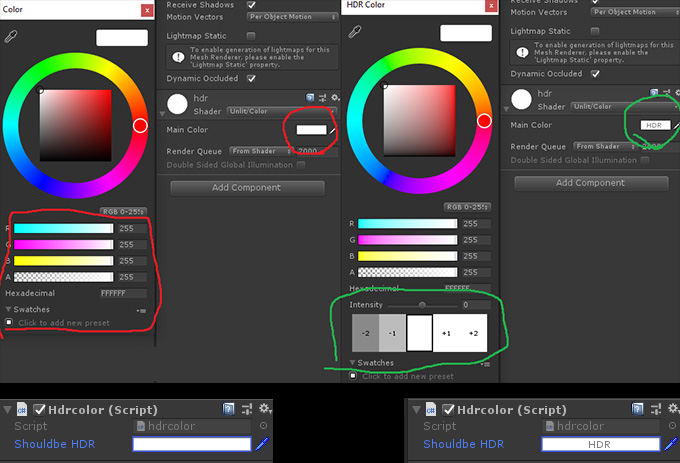Click white sphere preview of left hdr material

177,104
